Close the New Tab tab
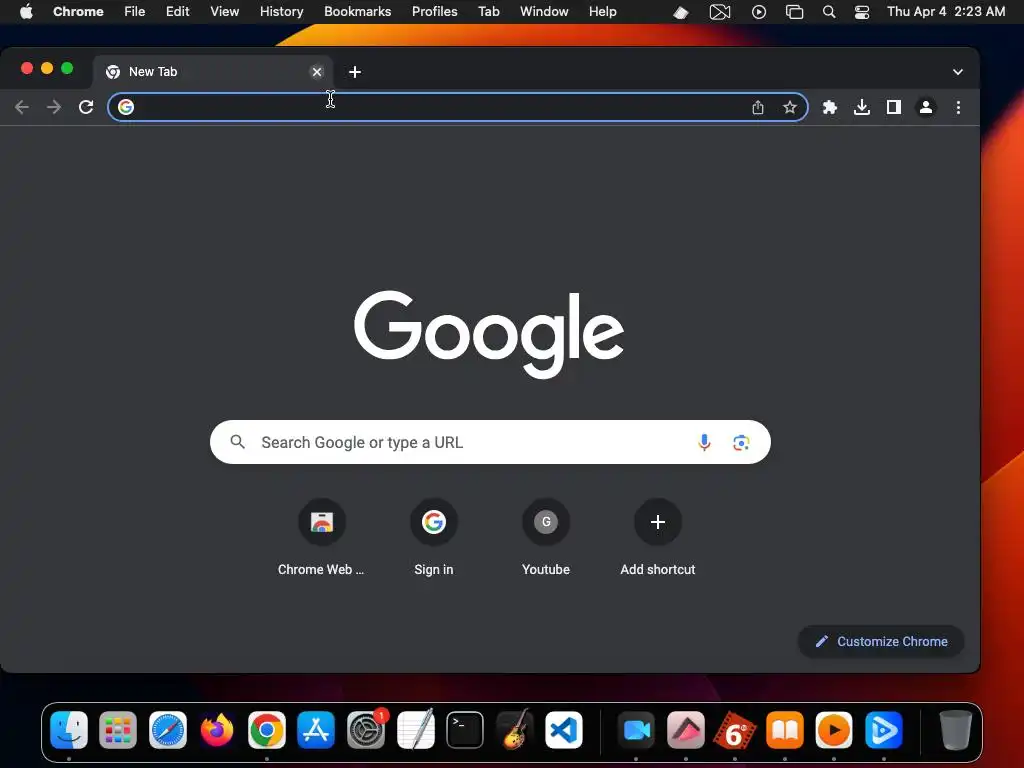The image size is (1024, 768). (x=317, y=72)
